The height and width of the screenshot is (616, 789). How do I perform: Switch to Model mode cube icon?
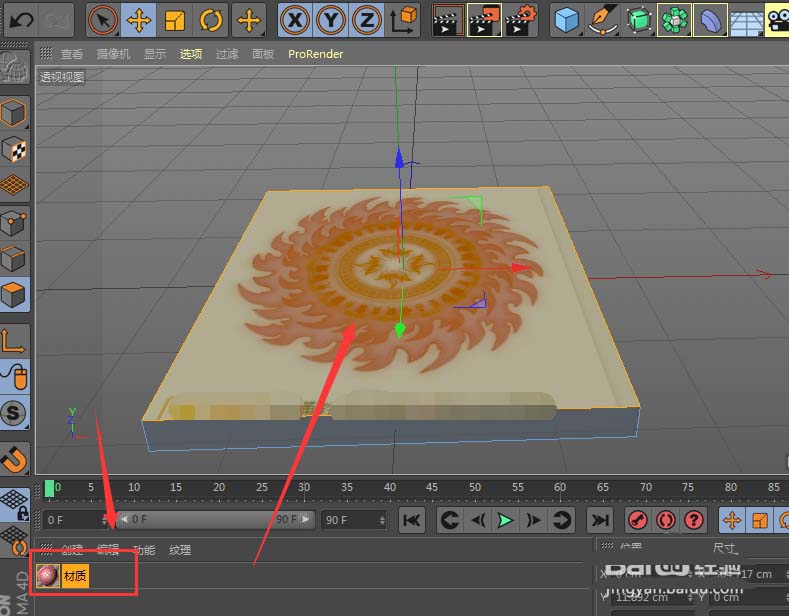click(x=15, y=113)
